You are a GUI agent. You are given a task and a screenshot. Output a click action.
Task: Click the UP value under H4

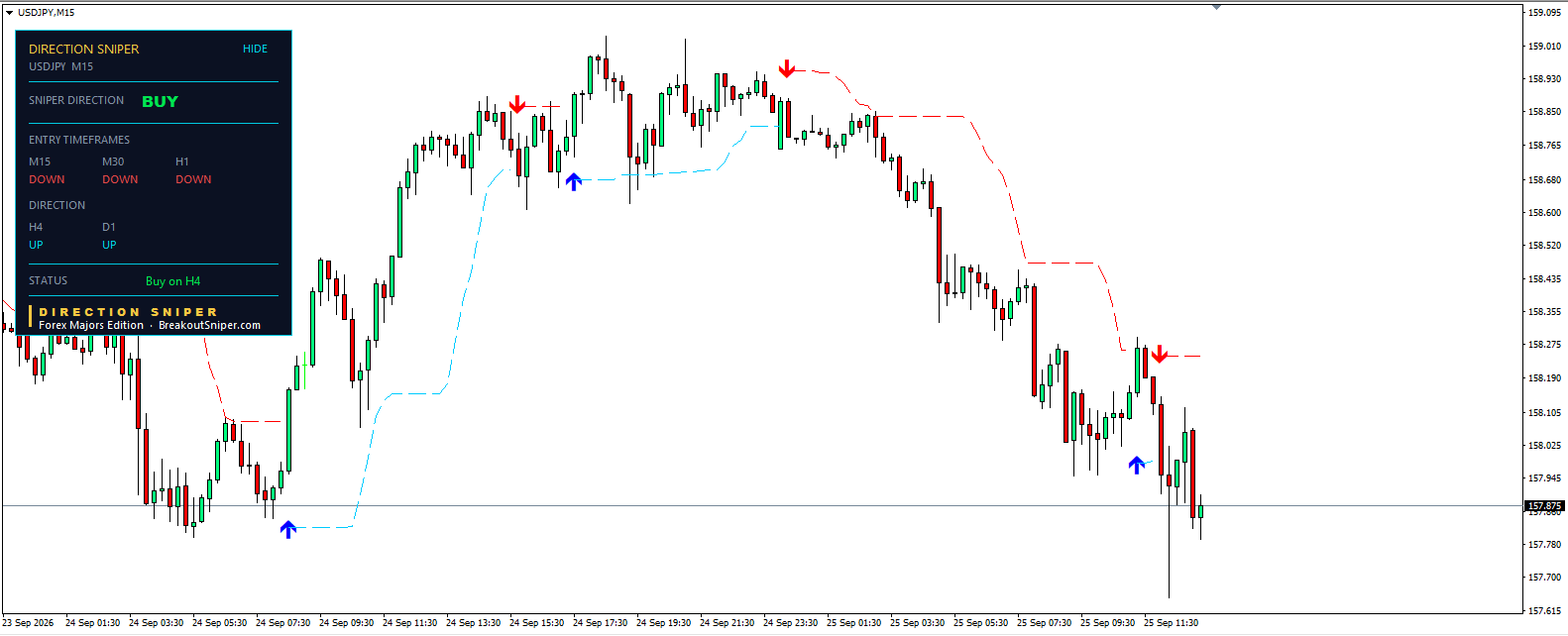click(36, 245)
